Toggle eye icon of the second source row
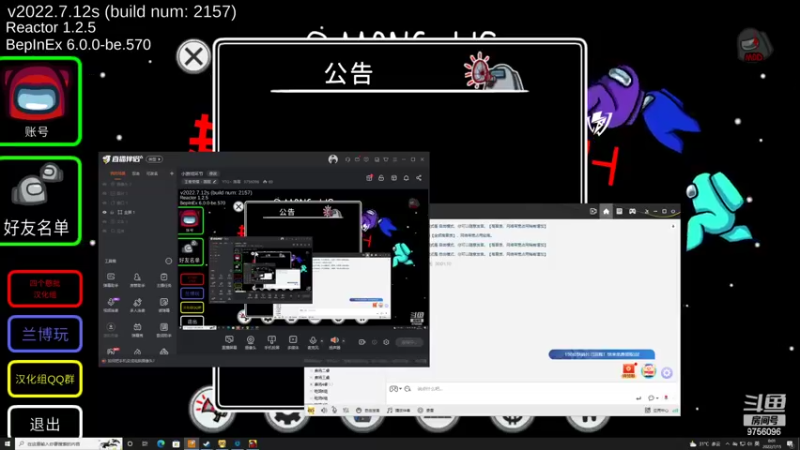This screenshot has height=450, width=800. 105,193
